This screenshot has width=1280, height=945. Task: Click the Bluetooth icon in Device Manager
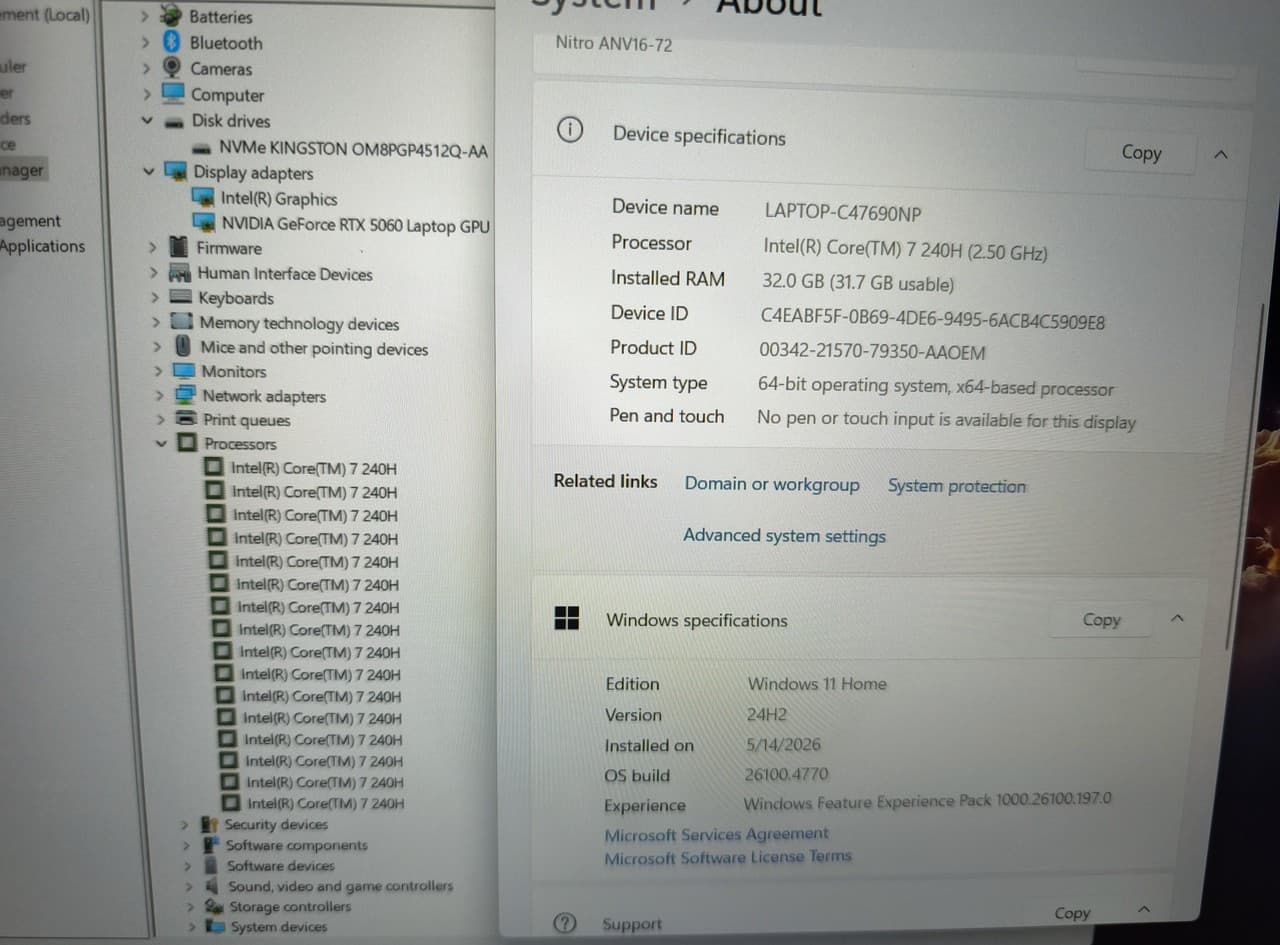click(172, 43)
